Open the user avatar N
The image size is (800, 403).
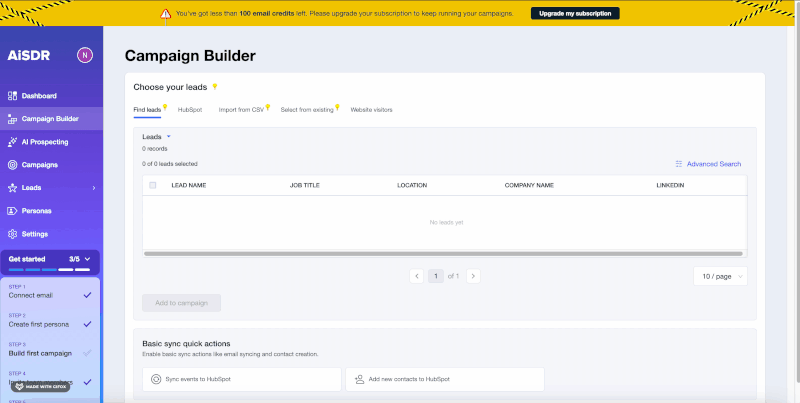coord(85,55)
